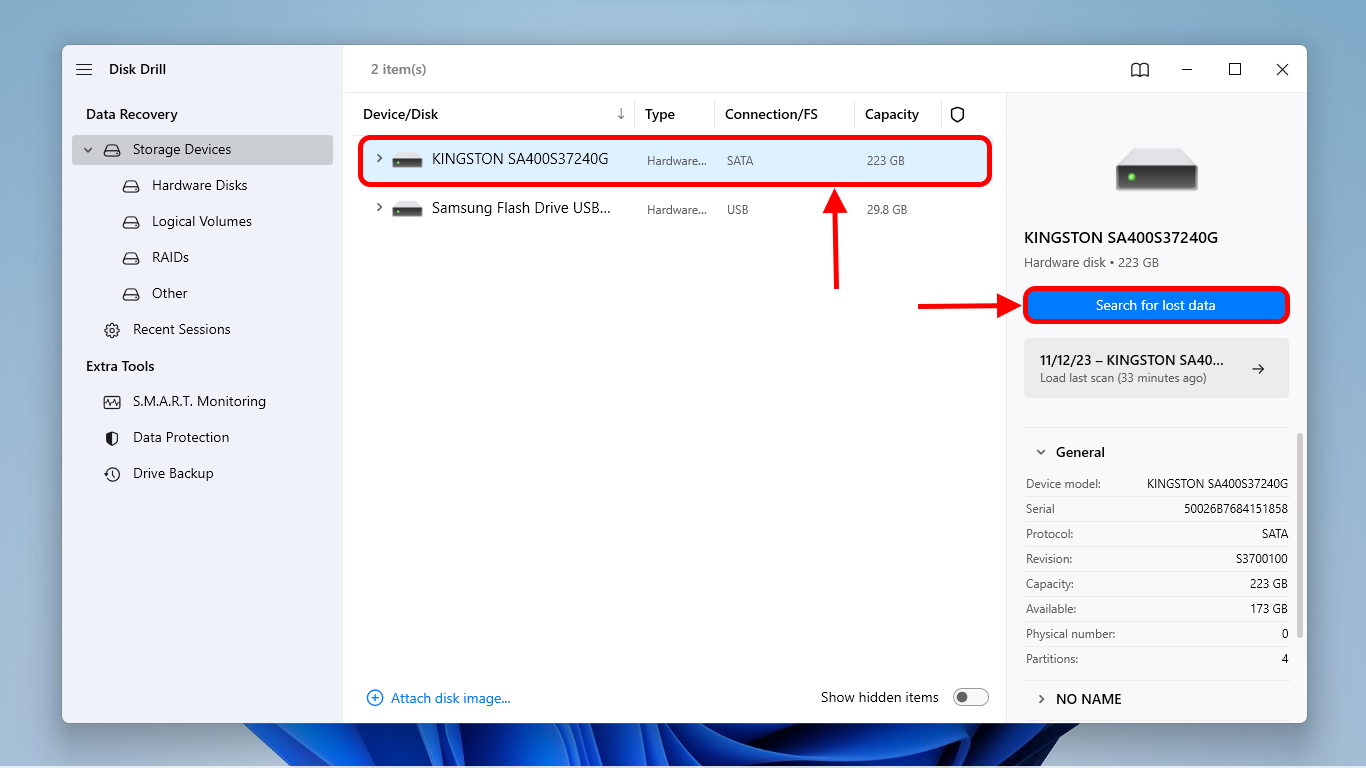
Task: Click the Hardware Disks disk icon
Action: click(x=131, y=186)
